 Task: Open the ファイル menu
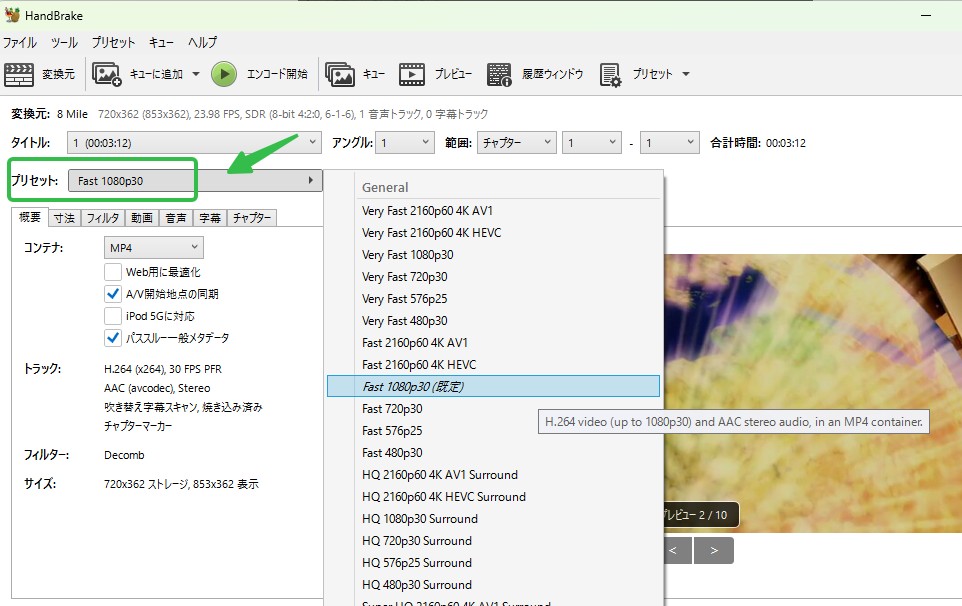(20, 42)
